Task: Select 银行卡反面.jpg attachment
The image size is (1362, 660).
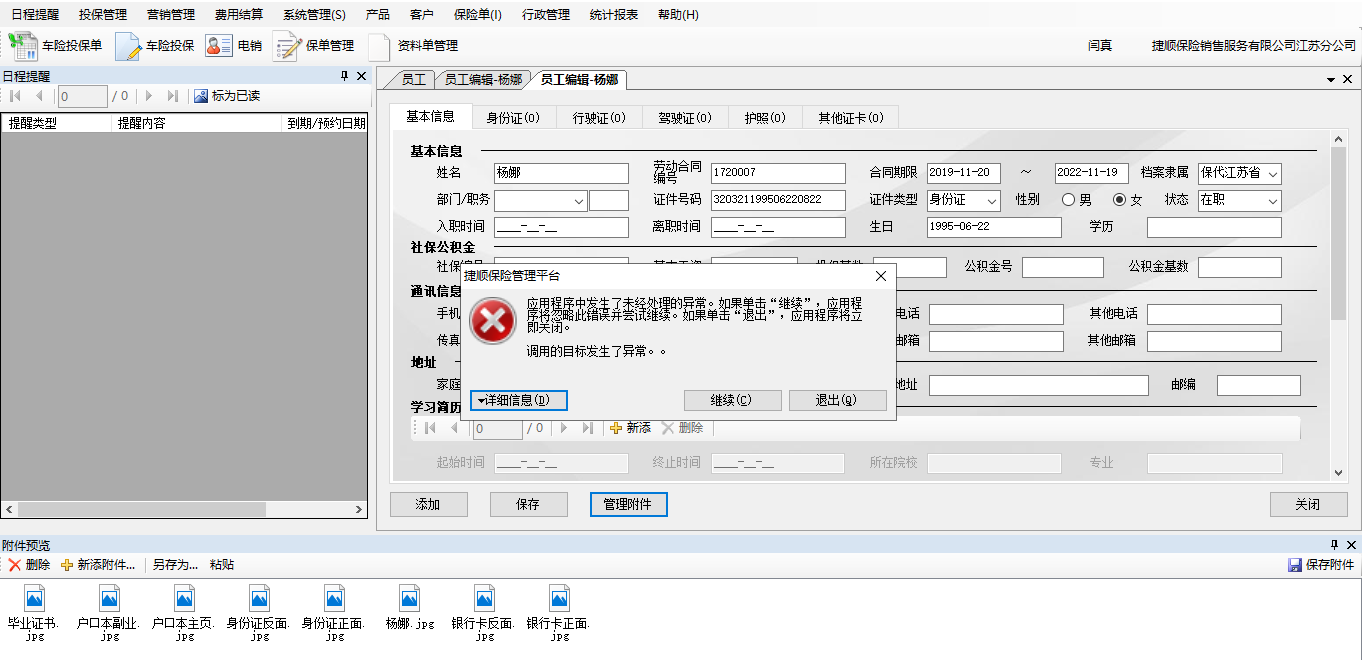Action: click(484, 612)
